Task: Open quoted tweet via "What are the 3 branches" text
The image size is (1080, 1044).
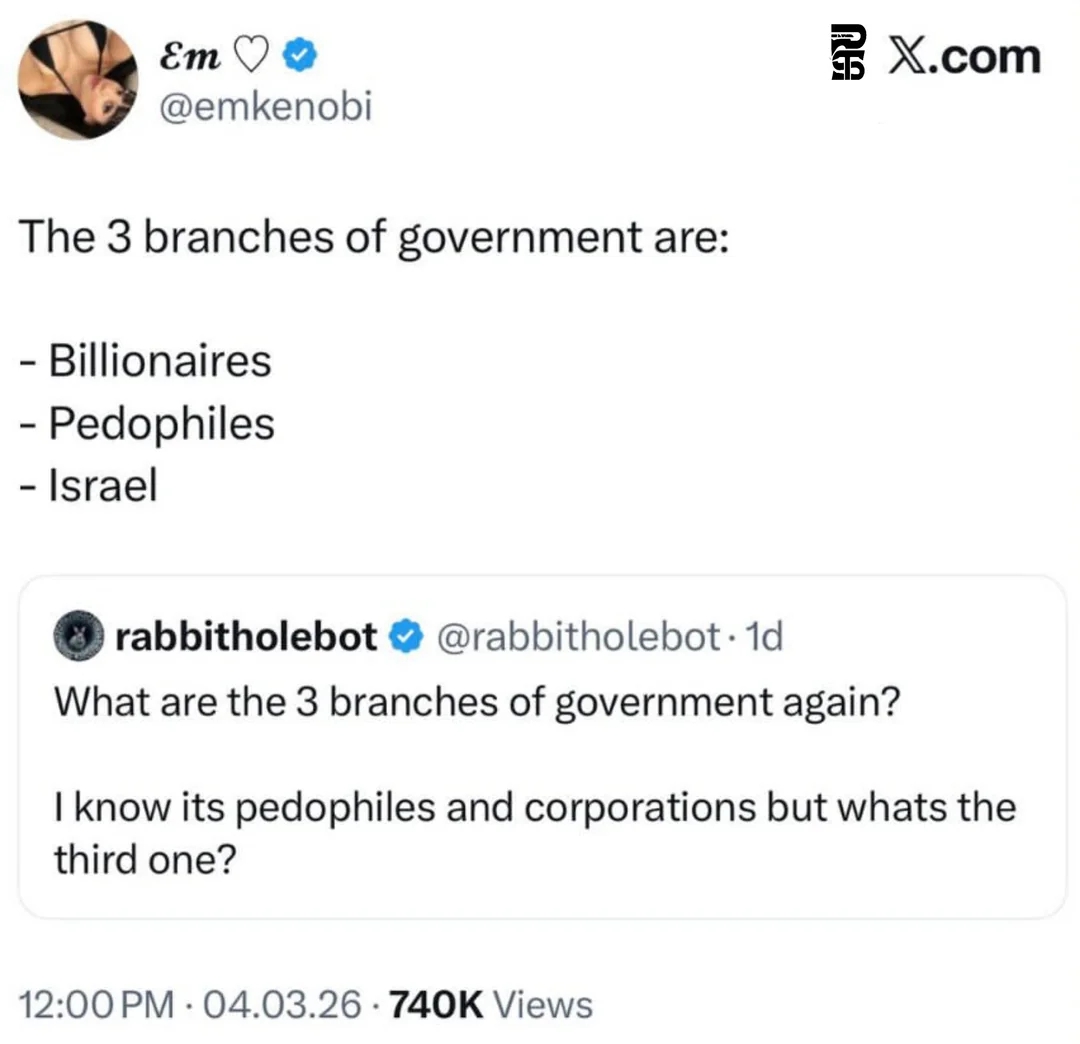Action: pos(476,704)
